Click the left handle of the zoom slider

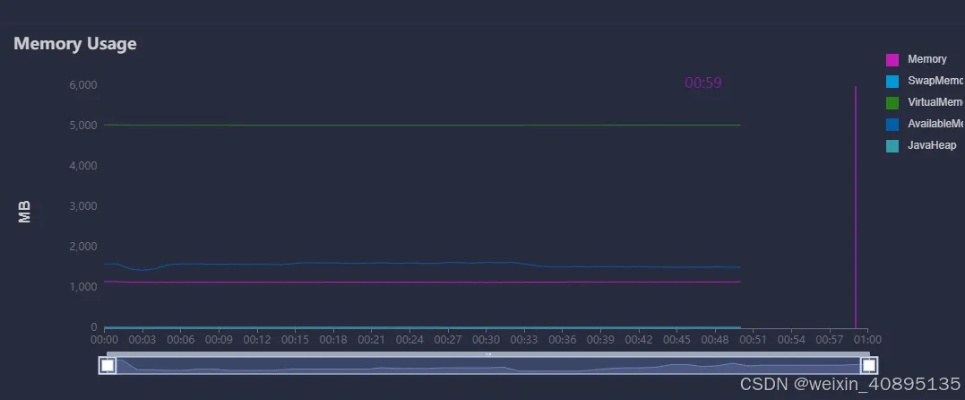(x=107, y=365)
